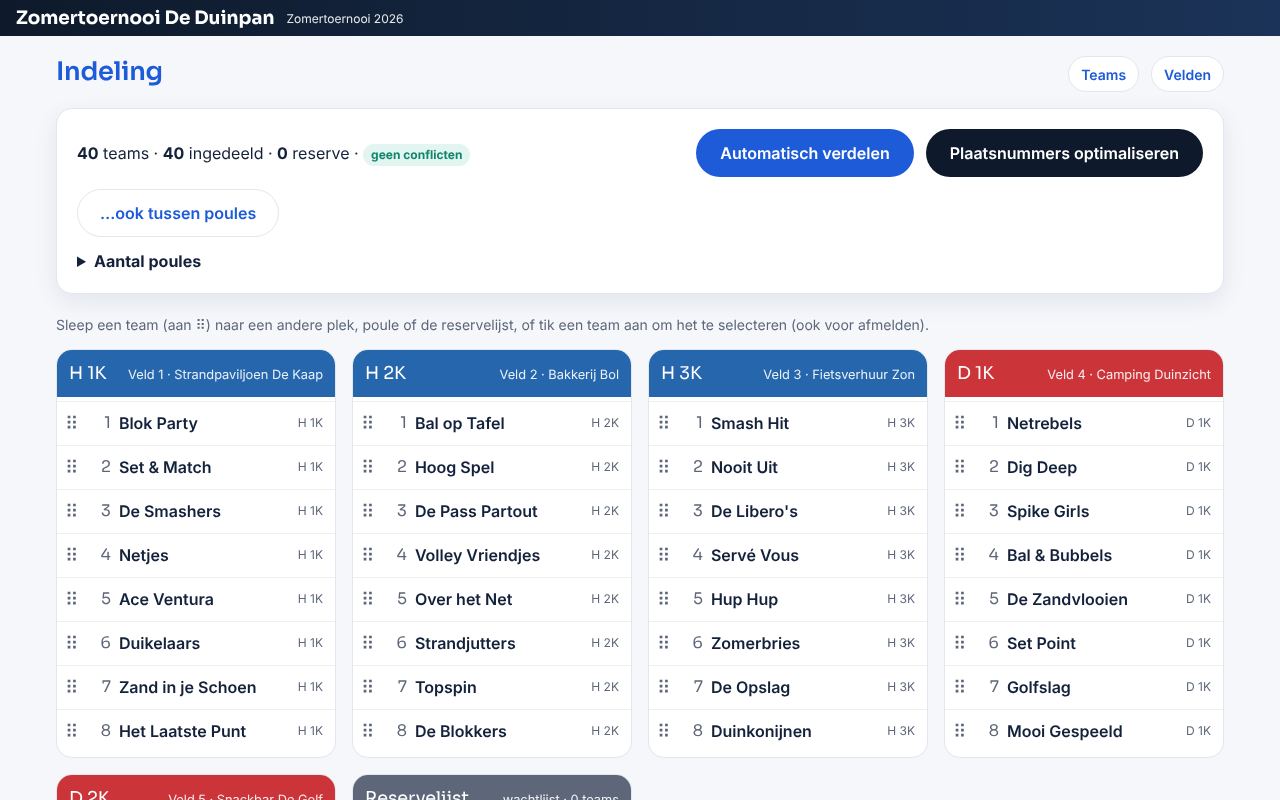The width and height of the screenshot is (1280, 800).
Task: Expand the Aantal poules section
Action: click(x=139, y=262)
